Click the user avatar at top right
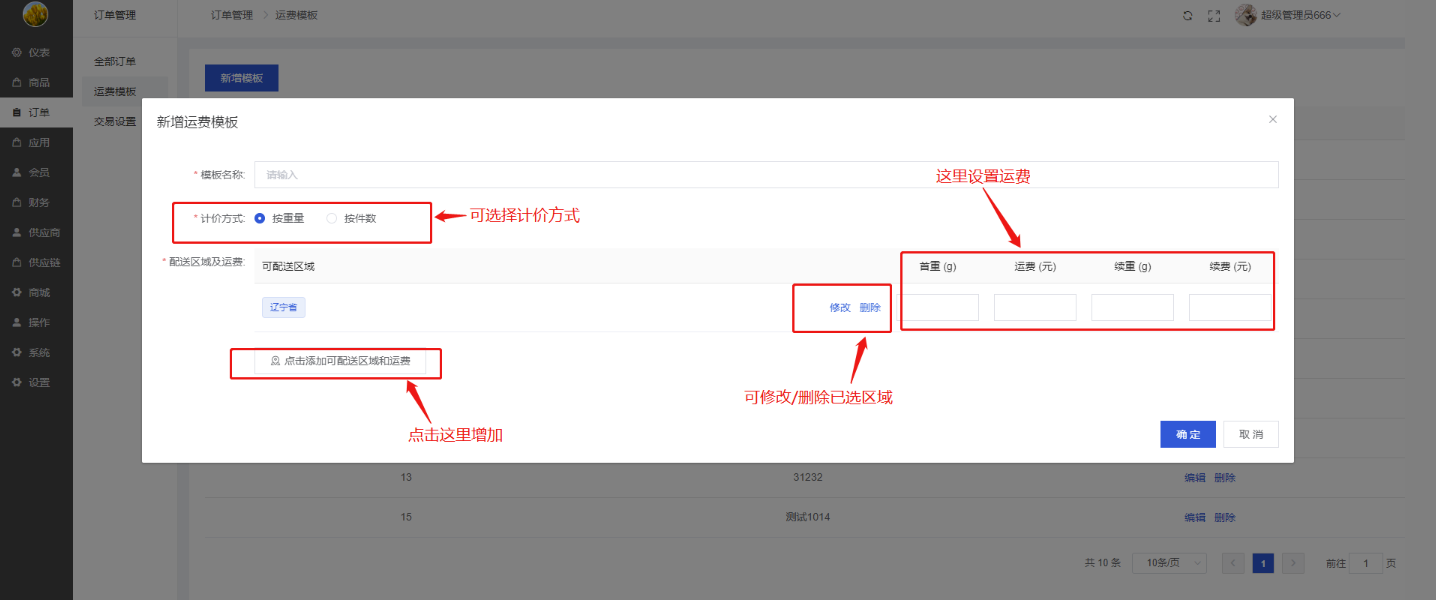 (1245, 15)
